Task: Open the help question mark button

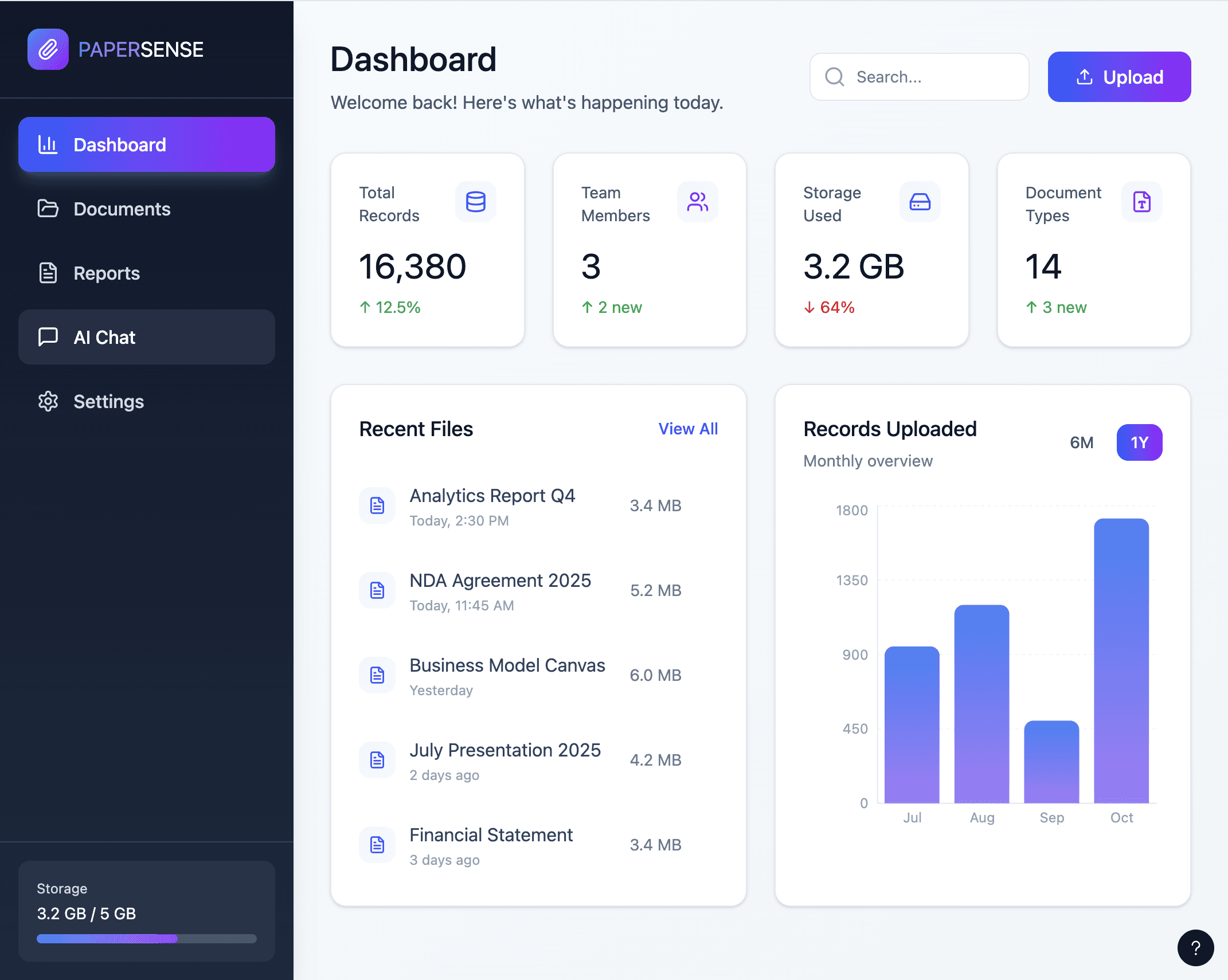Action: coord(1195,948)
